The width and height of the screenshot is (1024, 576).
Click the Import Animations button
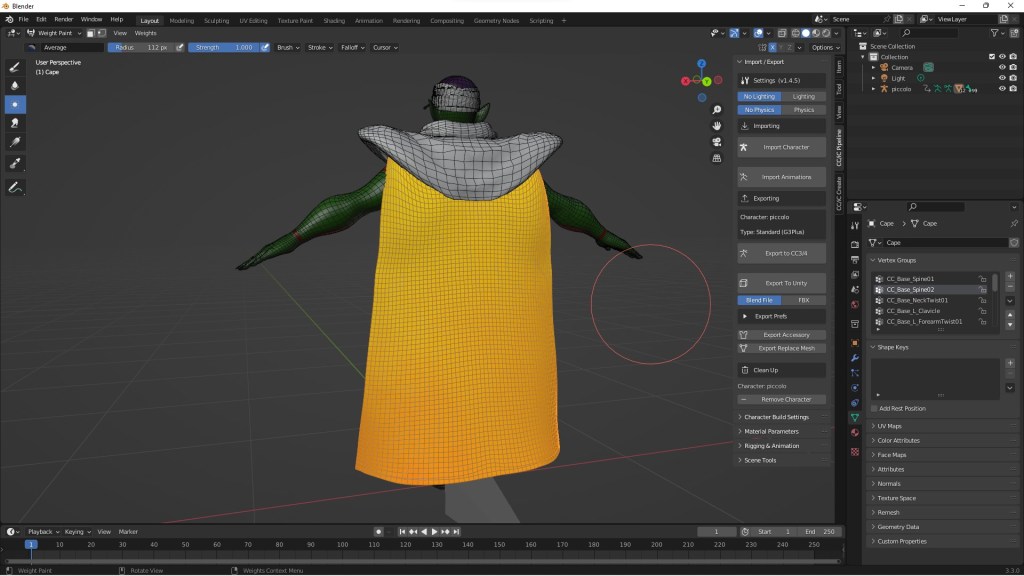pos(782,177)
